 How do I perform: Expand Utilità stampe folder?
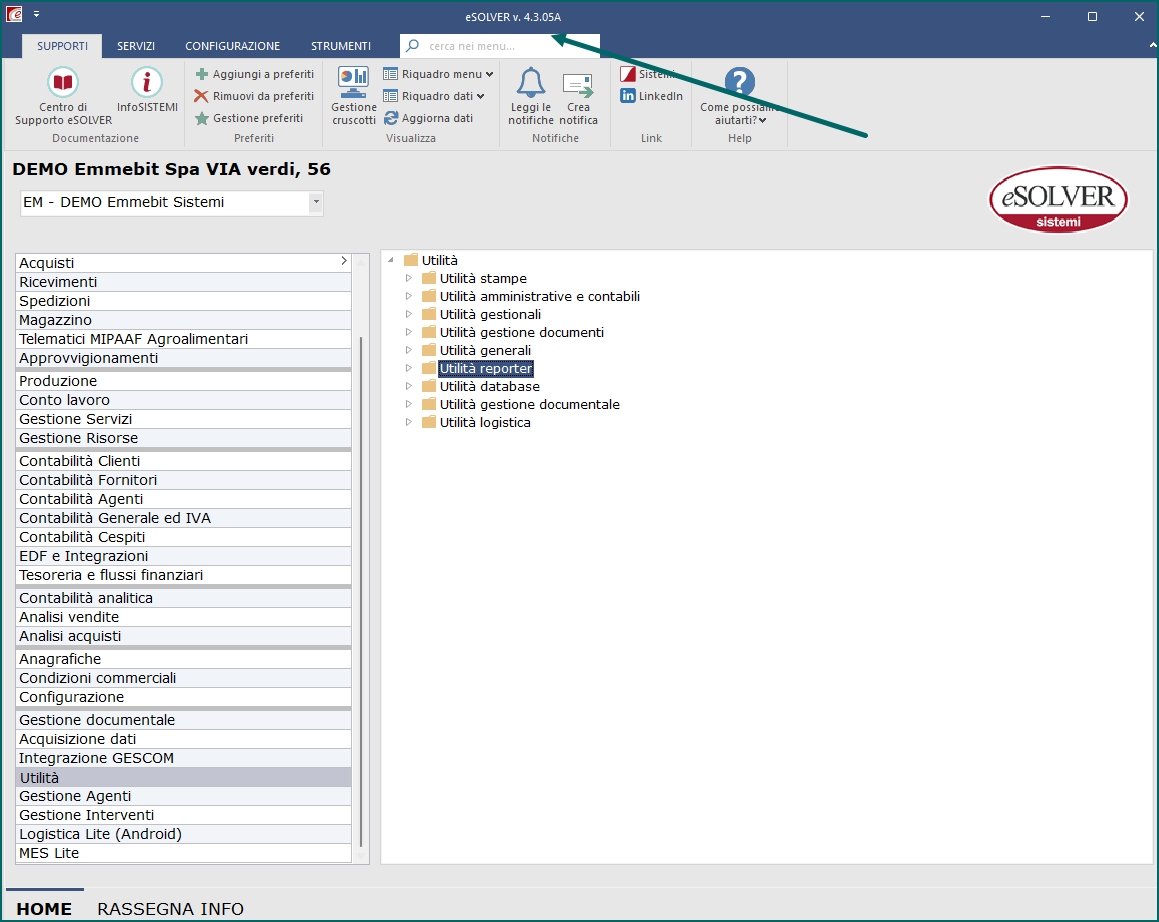(409, 279)
